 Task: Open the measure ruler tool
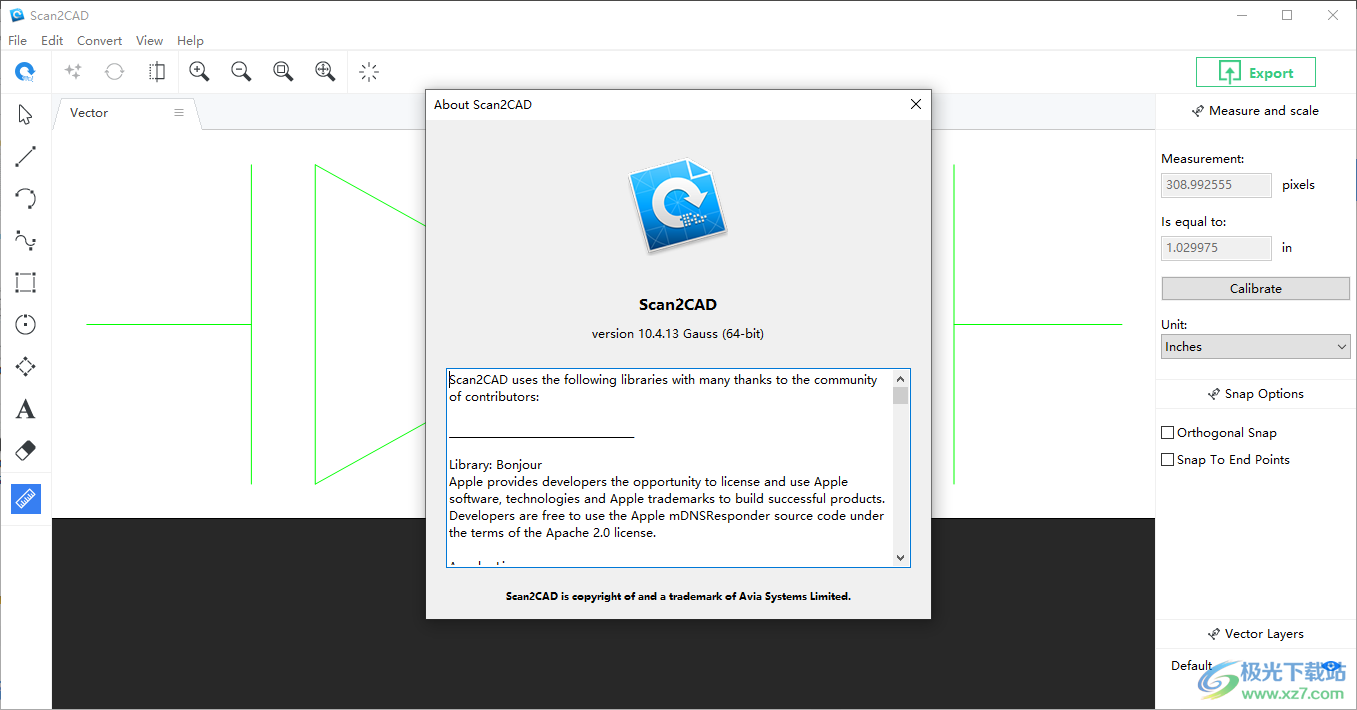click(25, 498)
